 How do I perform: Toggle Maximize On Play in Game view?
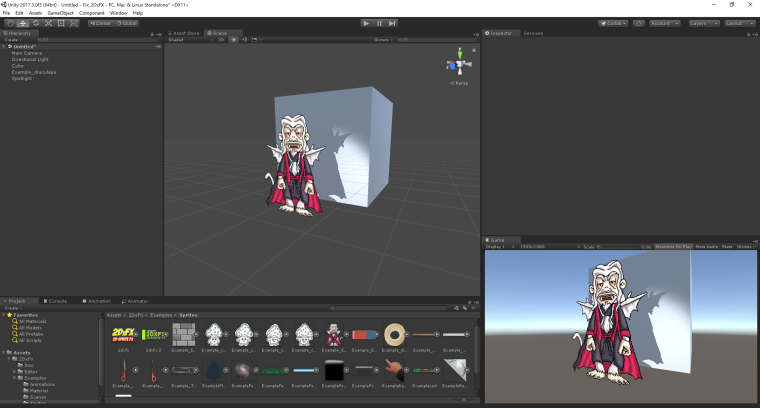673,247
